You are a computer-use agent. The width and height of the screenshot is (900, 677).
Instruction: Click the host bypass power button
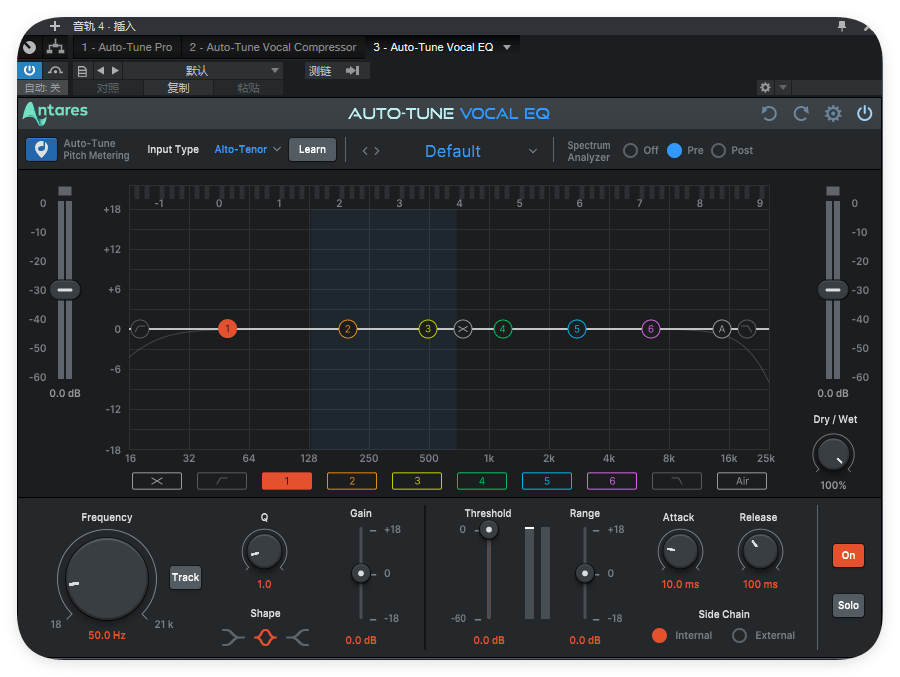click(29, 70)
